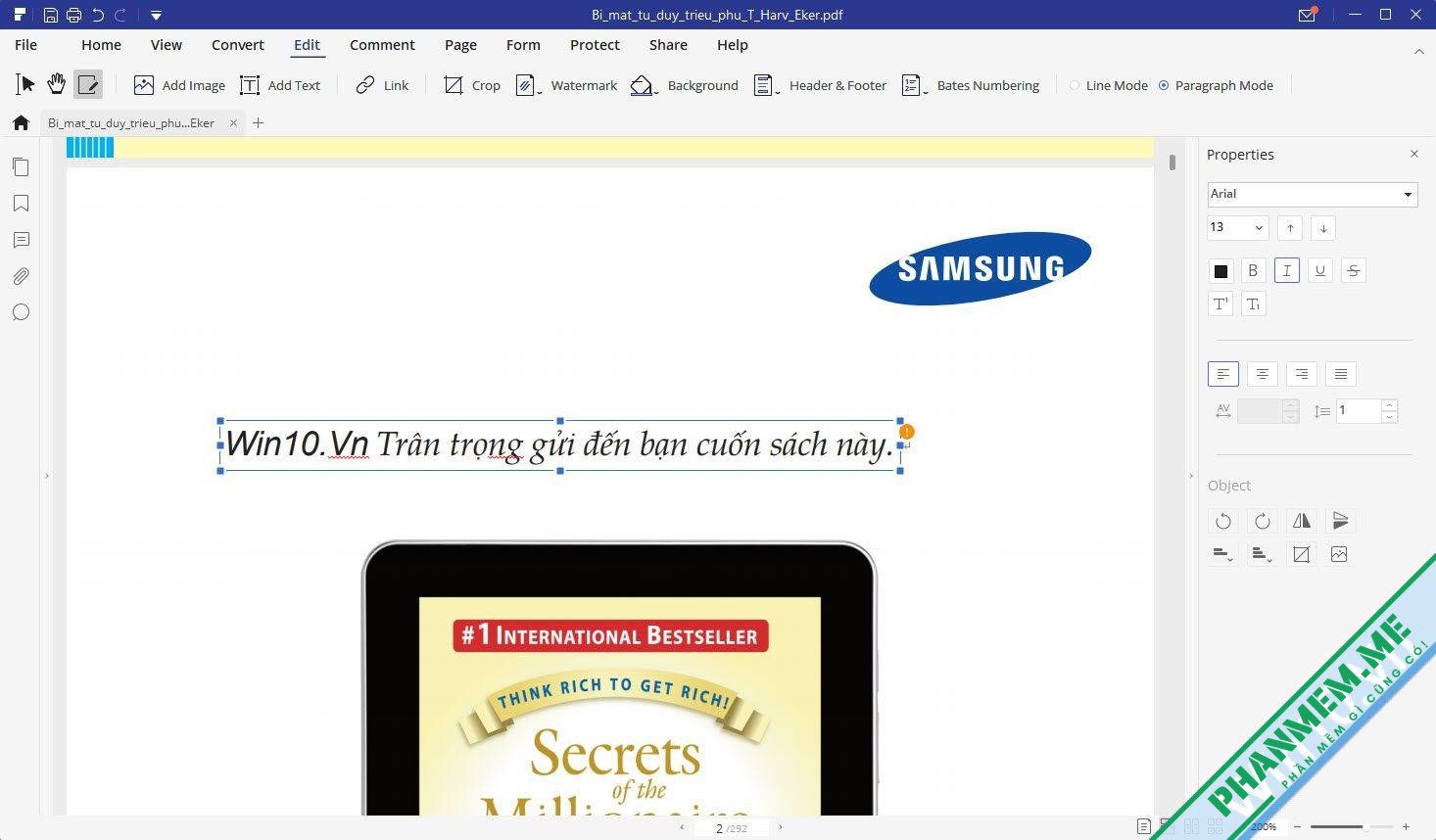Open the quick access toolbar dropdown
Screen dimensions: 1436x840
pyautogui.click(x=156, y=15)
